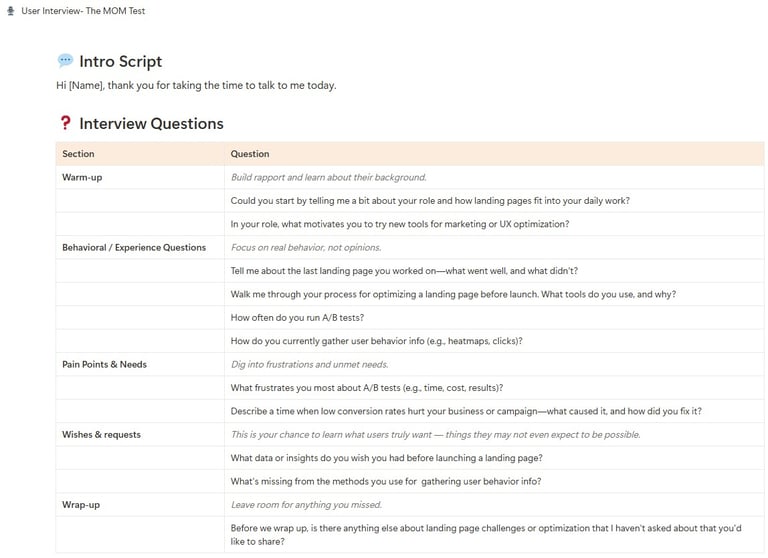
Task: Click the Section column header
Action: pos(140,154)
